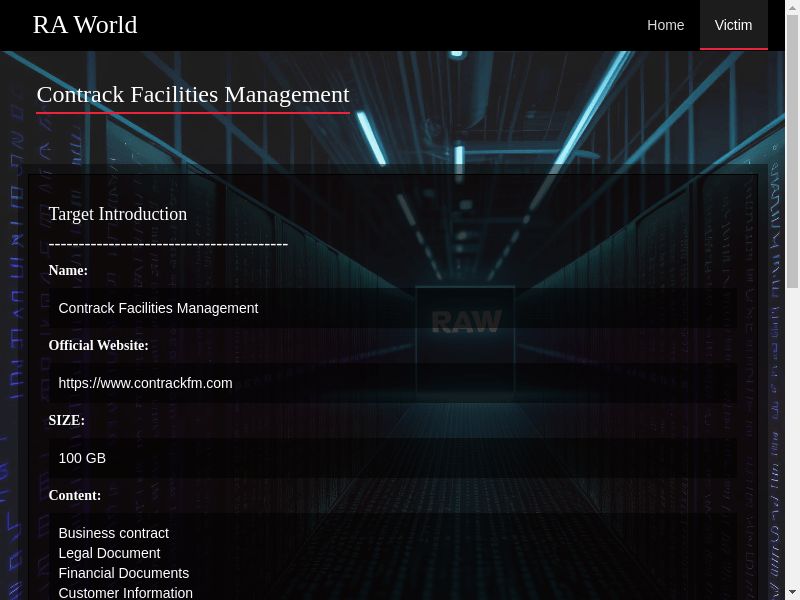Click the SIZE: label
The height and width of the screenshot is (600, 800).
(x=67, y=420)
